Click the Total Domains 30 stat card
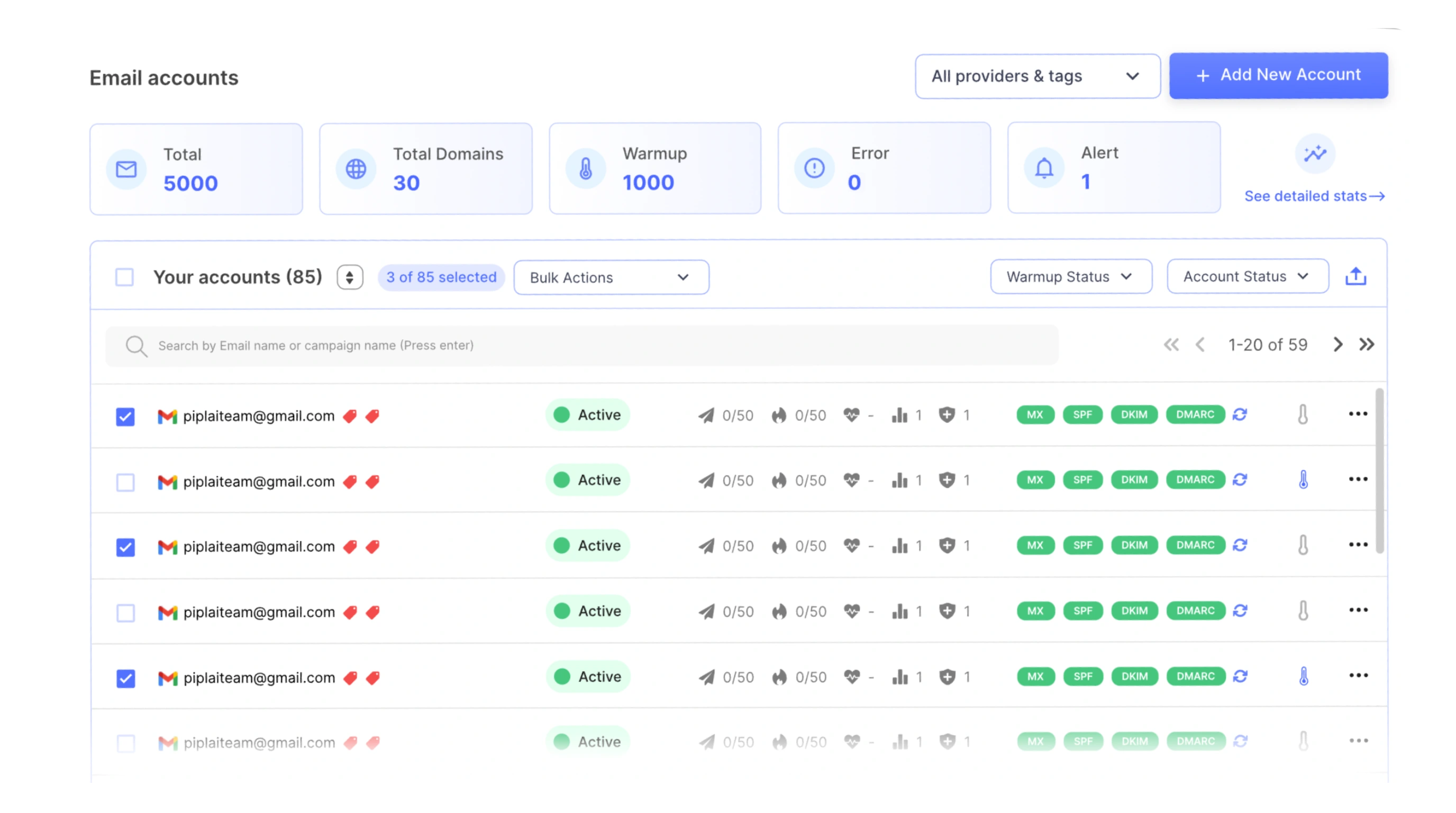Image resolution: width=1456 pixels, height=813 pixels. coord(425,169)
